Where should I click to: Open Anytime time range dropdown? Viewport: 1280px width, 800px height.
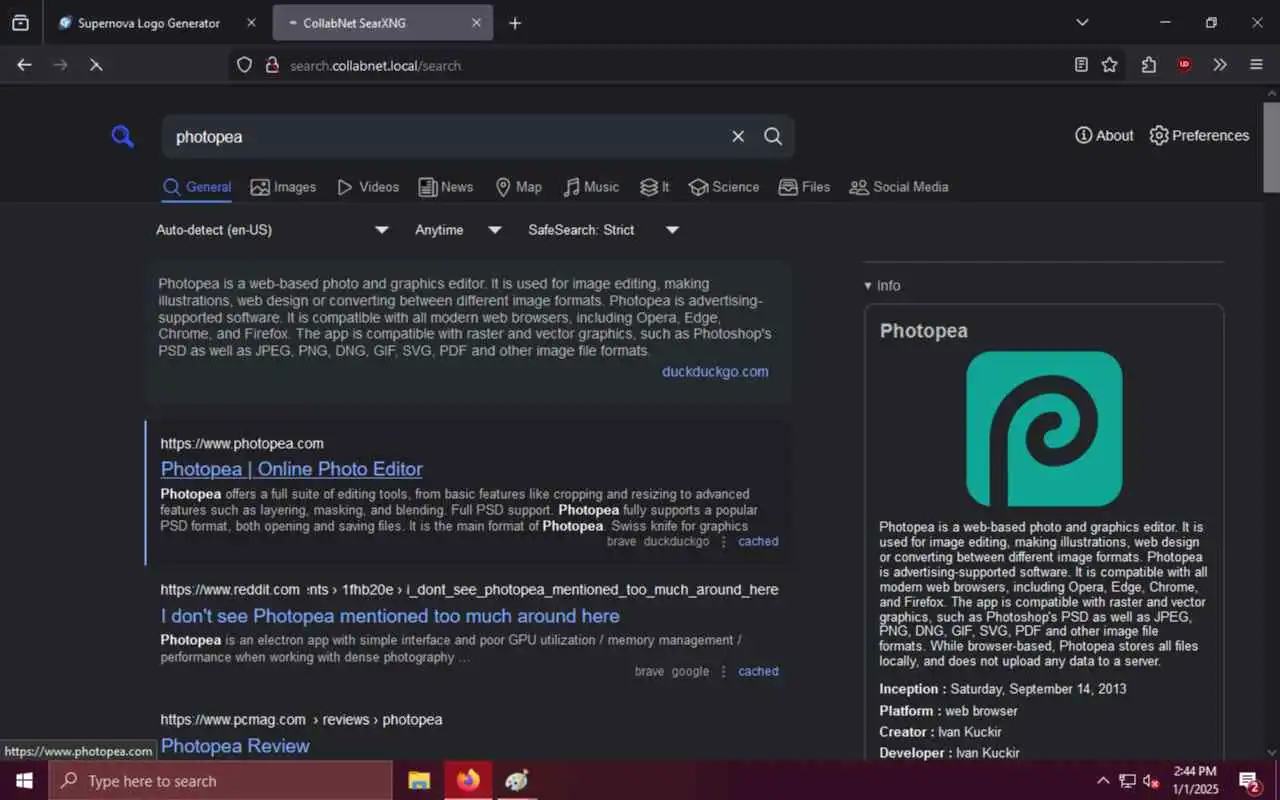click(x=458, y=230)
